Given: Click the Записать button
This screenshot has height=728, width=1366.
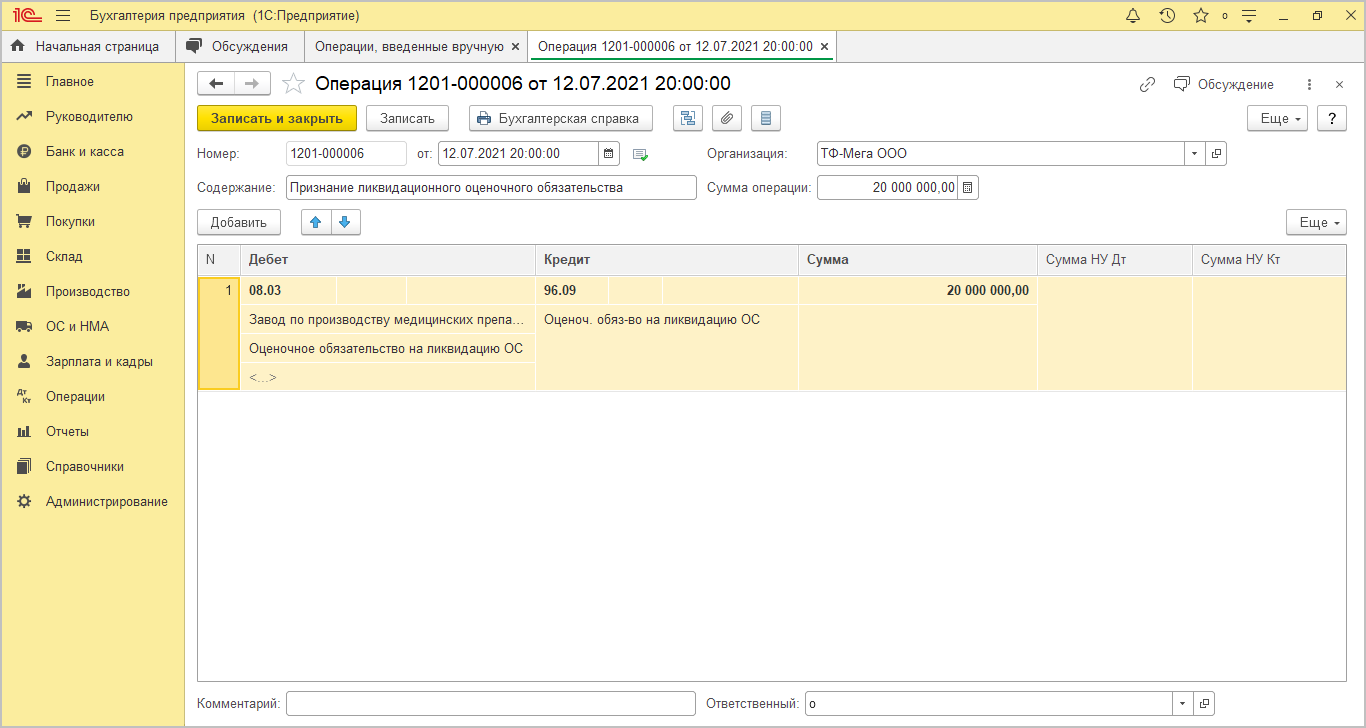Looking at the screenshot, I should (x=407, y=118).
